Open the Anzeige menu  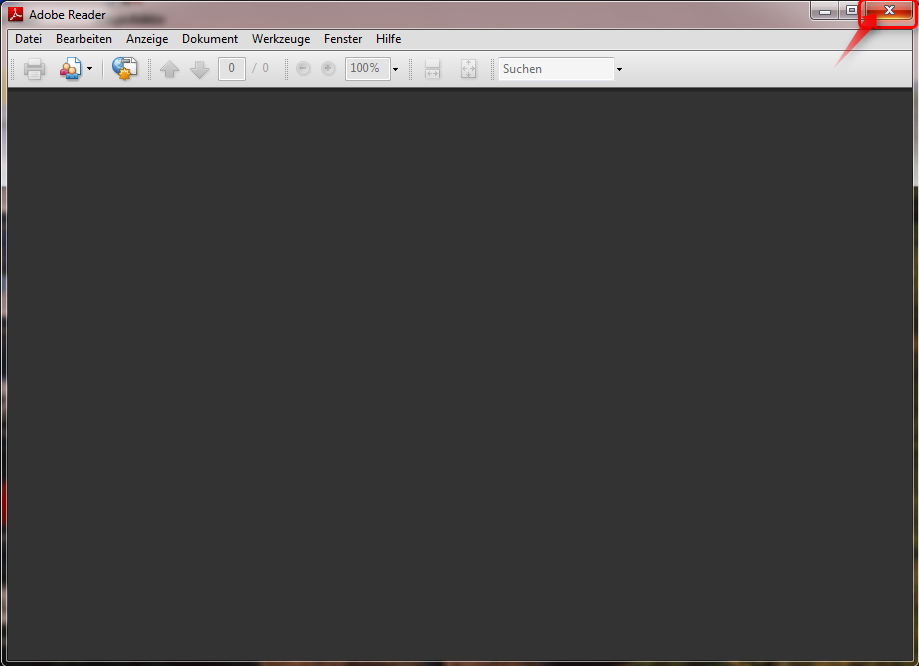(x=146, y=38)
